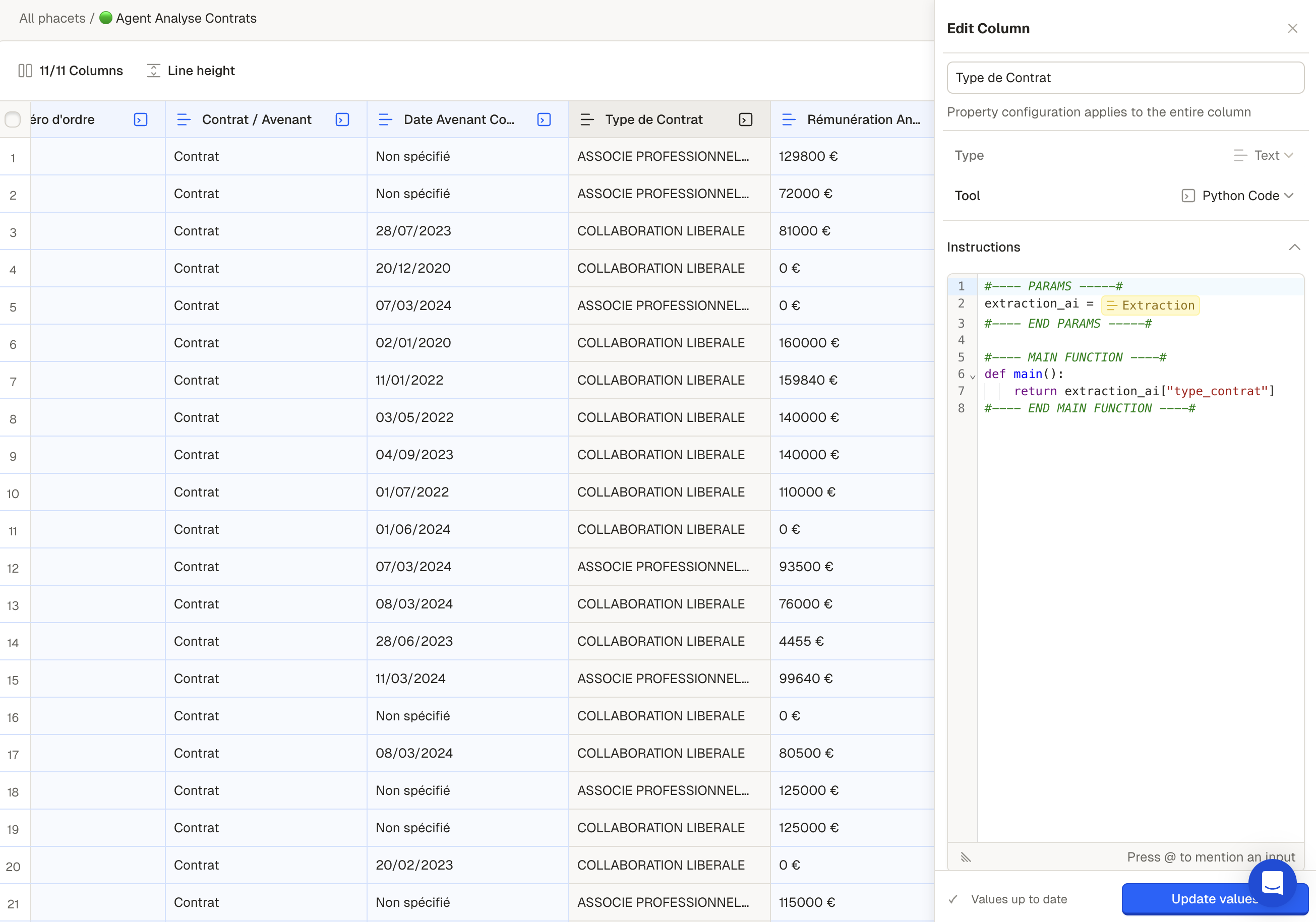Click the text type icon on Type de Contrat column
The width and height of the screenshot is (1316, 922).
click(587, 119)
